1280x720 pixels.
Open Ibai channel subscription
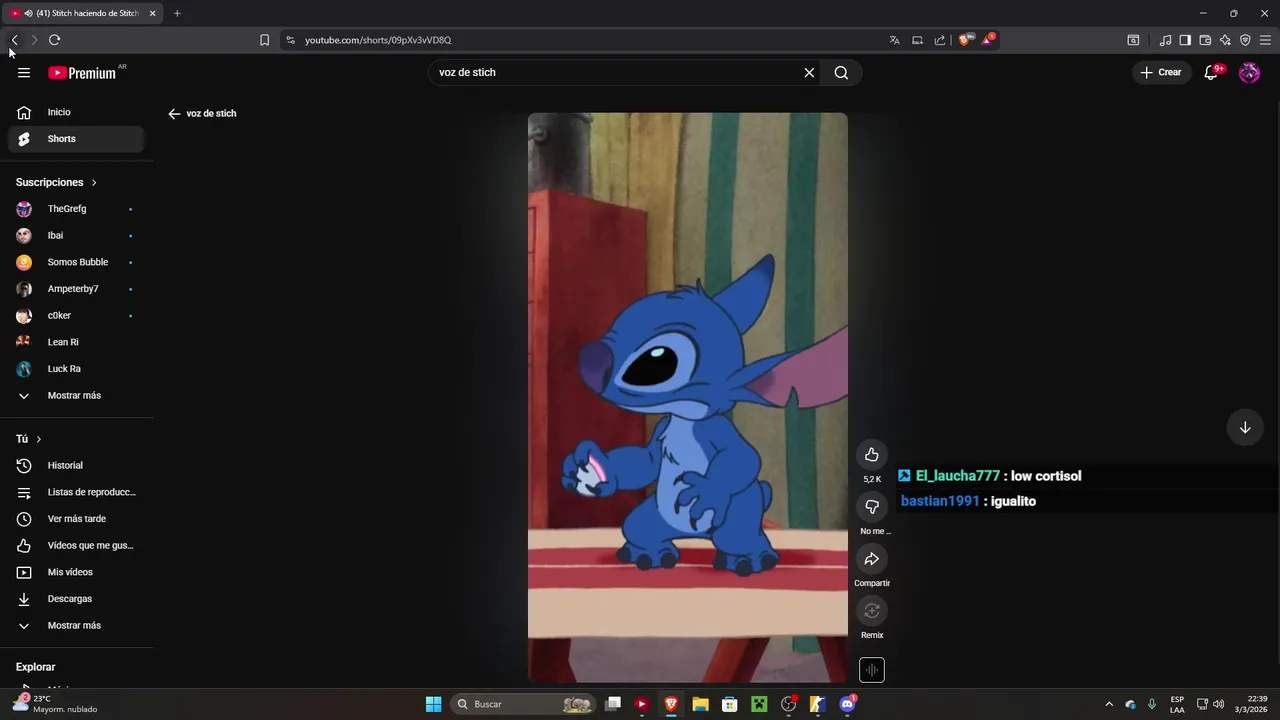coord(76,236)
